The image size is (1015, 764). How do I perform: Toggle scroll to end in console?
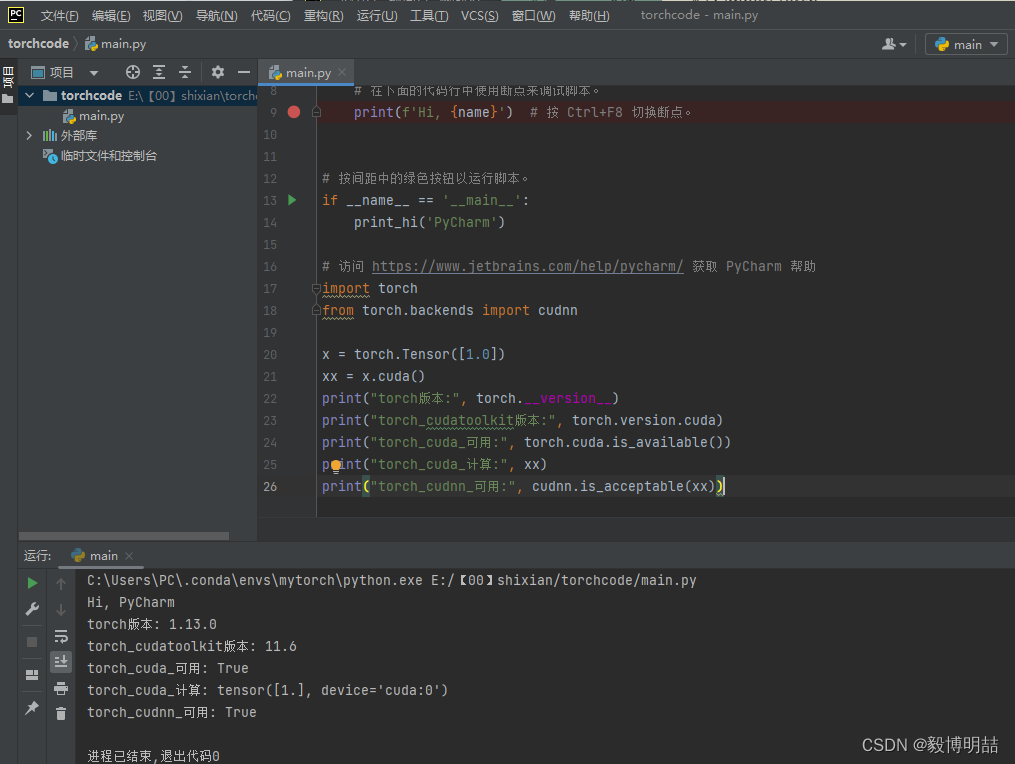pyautogui.click(x=61, y=662)
